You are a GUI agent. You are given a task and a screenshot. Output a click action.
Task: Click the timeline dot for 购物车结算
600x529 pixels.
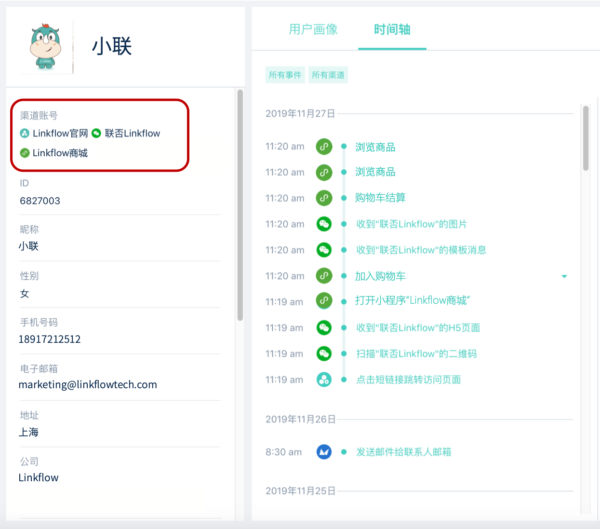tap(344, 198)
